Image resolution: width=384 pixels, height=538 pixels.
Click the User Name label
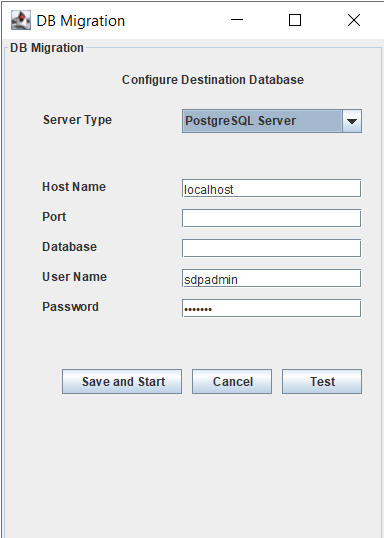[x=74, y=277]
